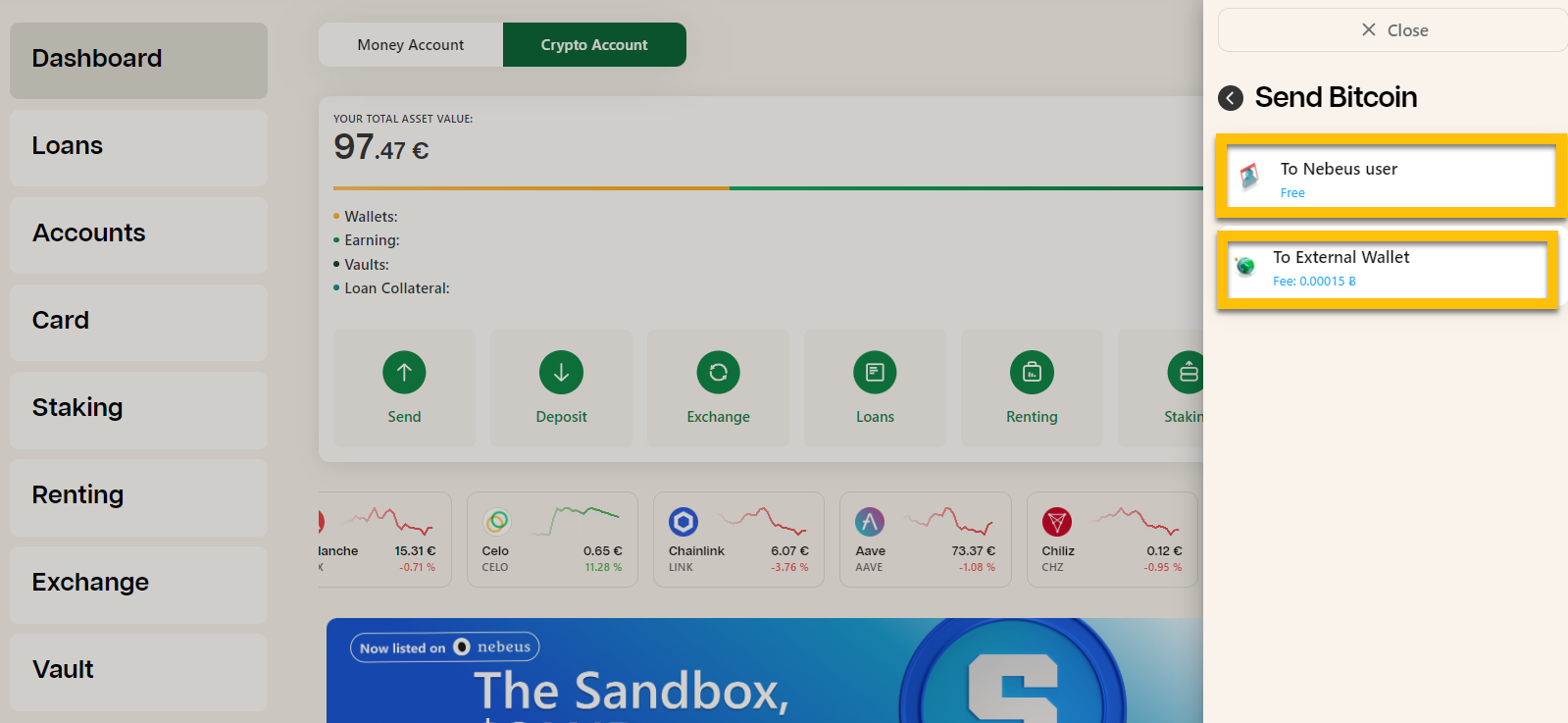Click the Loan Collateral legend entry
The image size is (1568, 723).
[x=391, y=288]
